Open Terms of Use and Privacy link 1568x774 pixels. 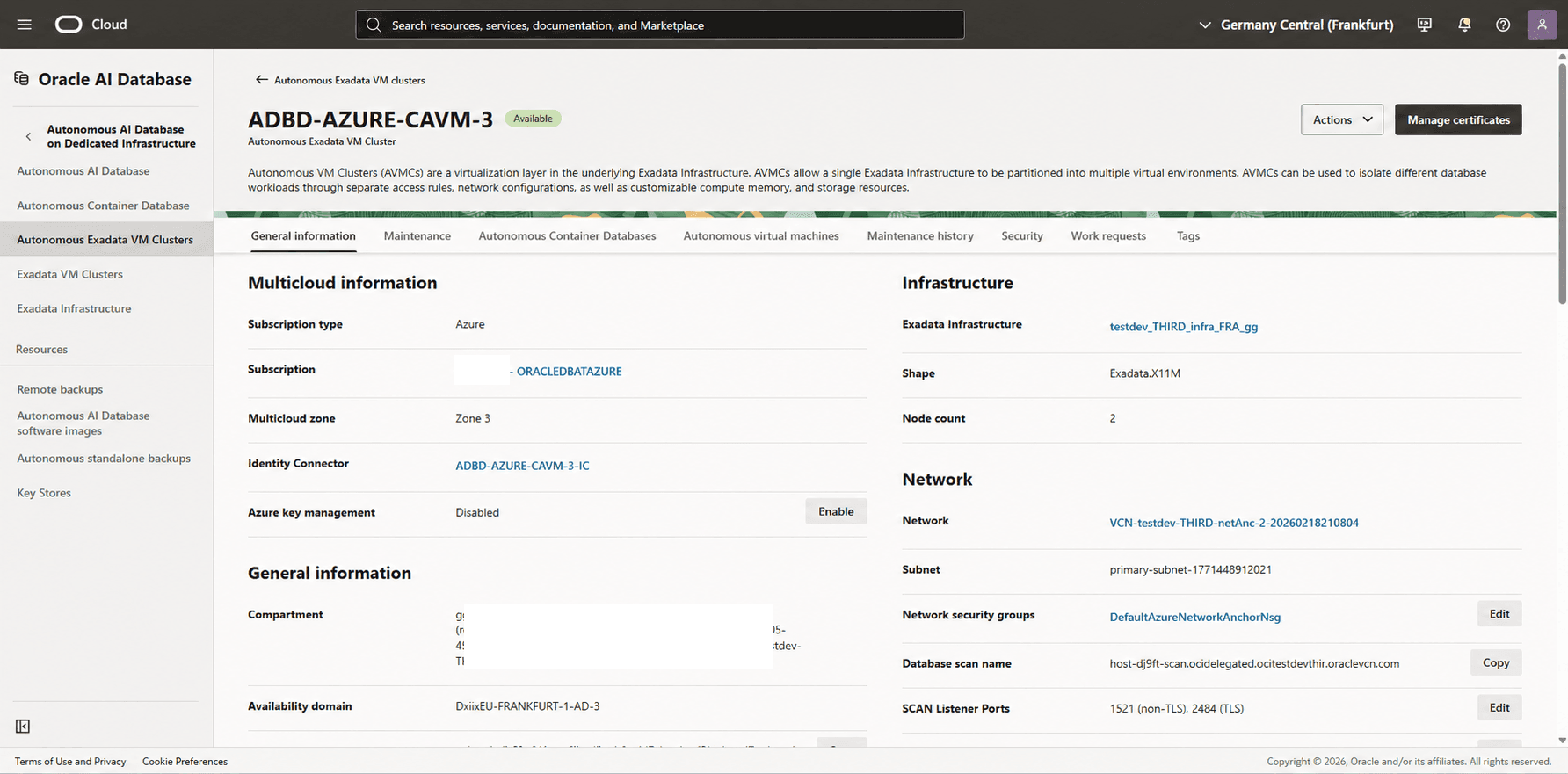click(70, 762)
